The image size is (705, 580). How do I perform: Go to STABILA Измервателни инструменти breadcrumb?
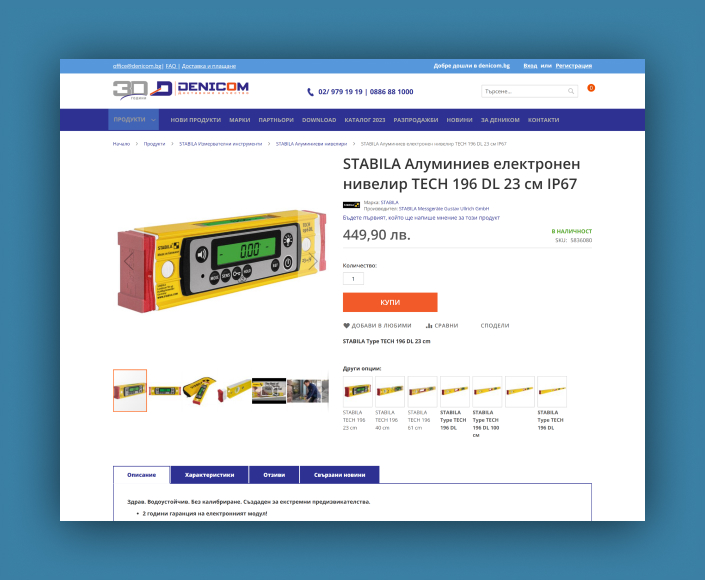click(220, 144)
